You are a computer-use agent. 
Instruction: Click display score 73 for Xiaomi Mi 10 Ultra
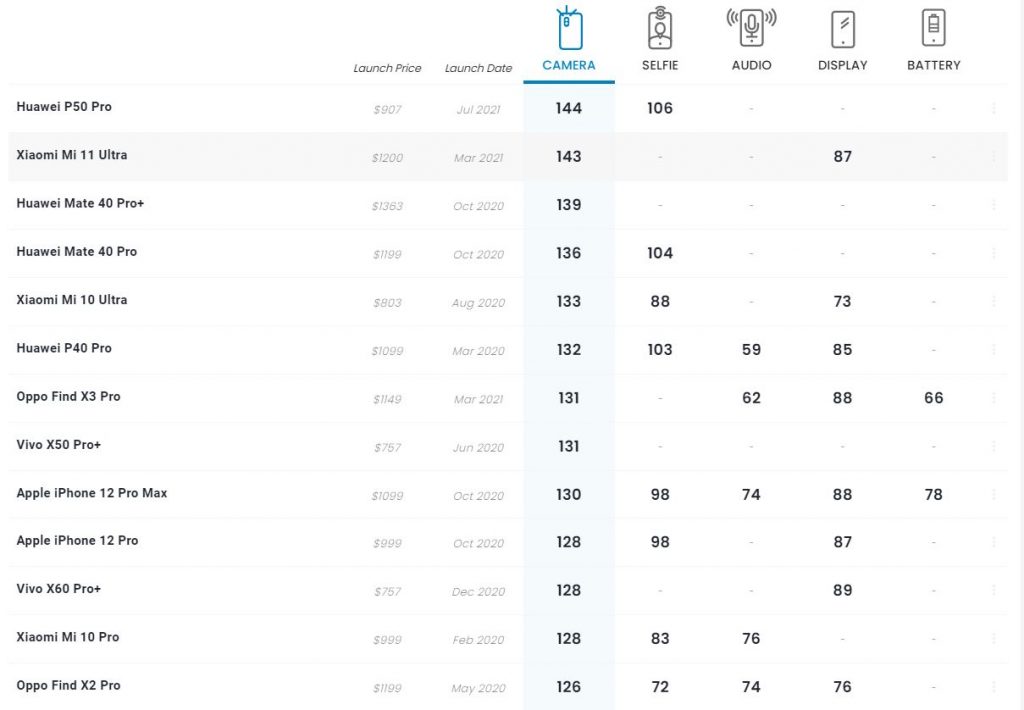pos(842,301)
